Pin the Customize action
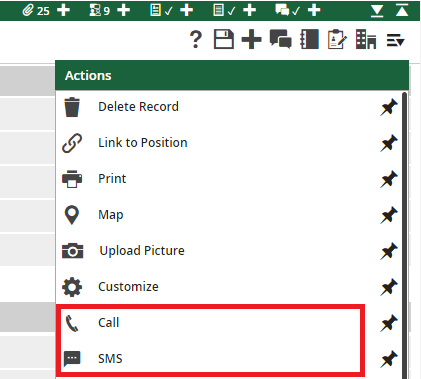Screen dimensions: 421x379 pos(389,287)
